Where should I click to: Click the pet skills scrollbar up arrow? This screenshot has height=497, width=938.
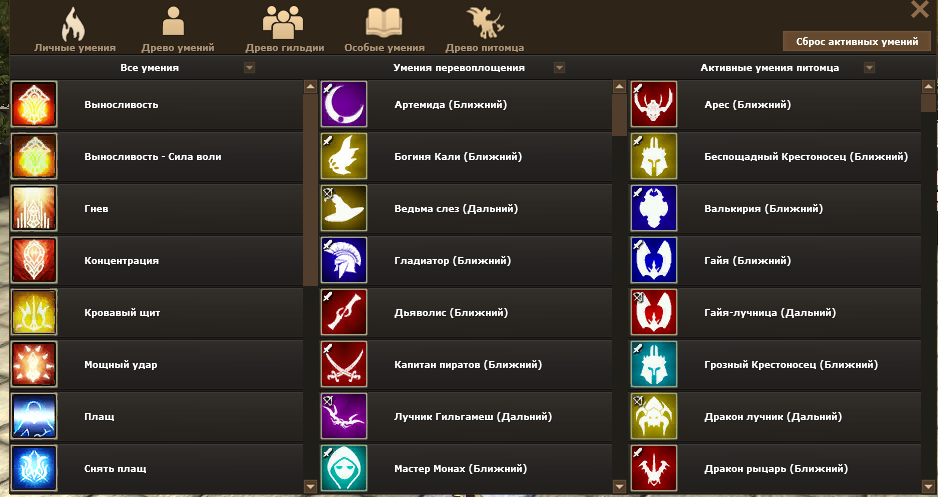click(928, 87)
